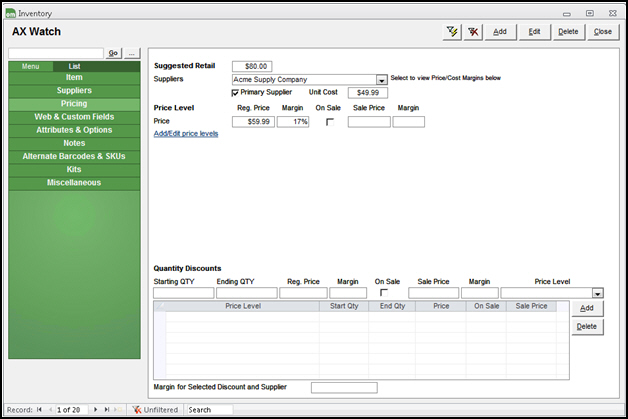
Task: Click Add/Edit price levels link
Action: tap(186, 134)
